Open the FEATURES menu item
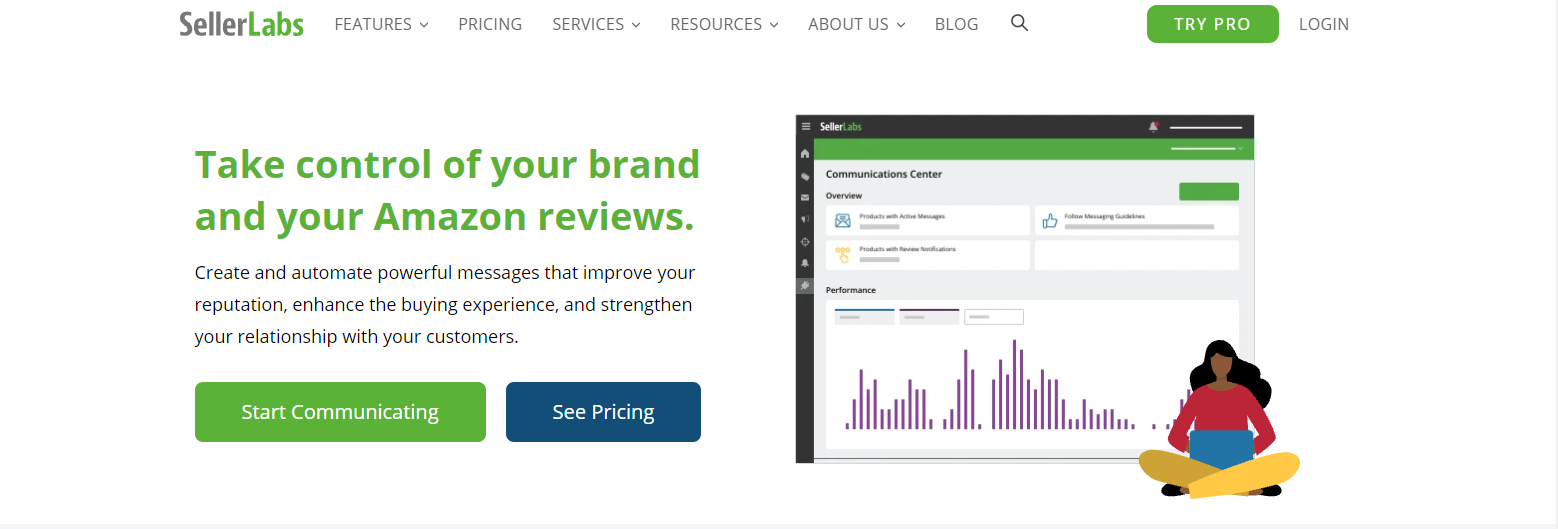1558x529 pixels. point(373,24)
